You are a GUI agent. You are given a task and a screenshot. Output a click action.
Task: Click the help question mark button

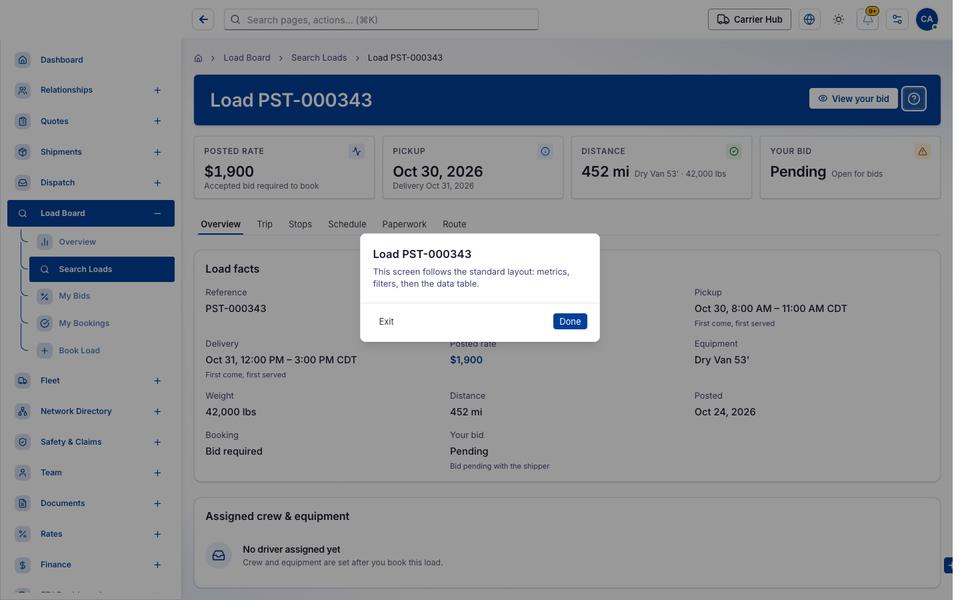pyautogui.click(x=913, y=99)
